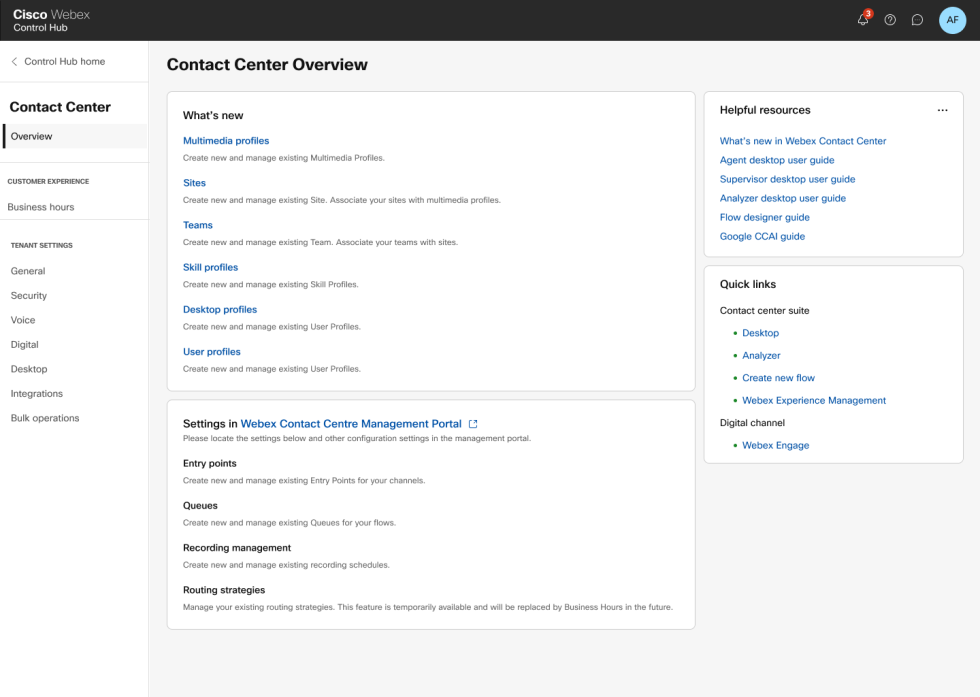This screenshot has width=980, height=697.
Task: Click the help question mark icon
Action: [x=890, y=20]
